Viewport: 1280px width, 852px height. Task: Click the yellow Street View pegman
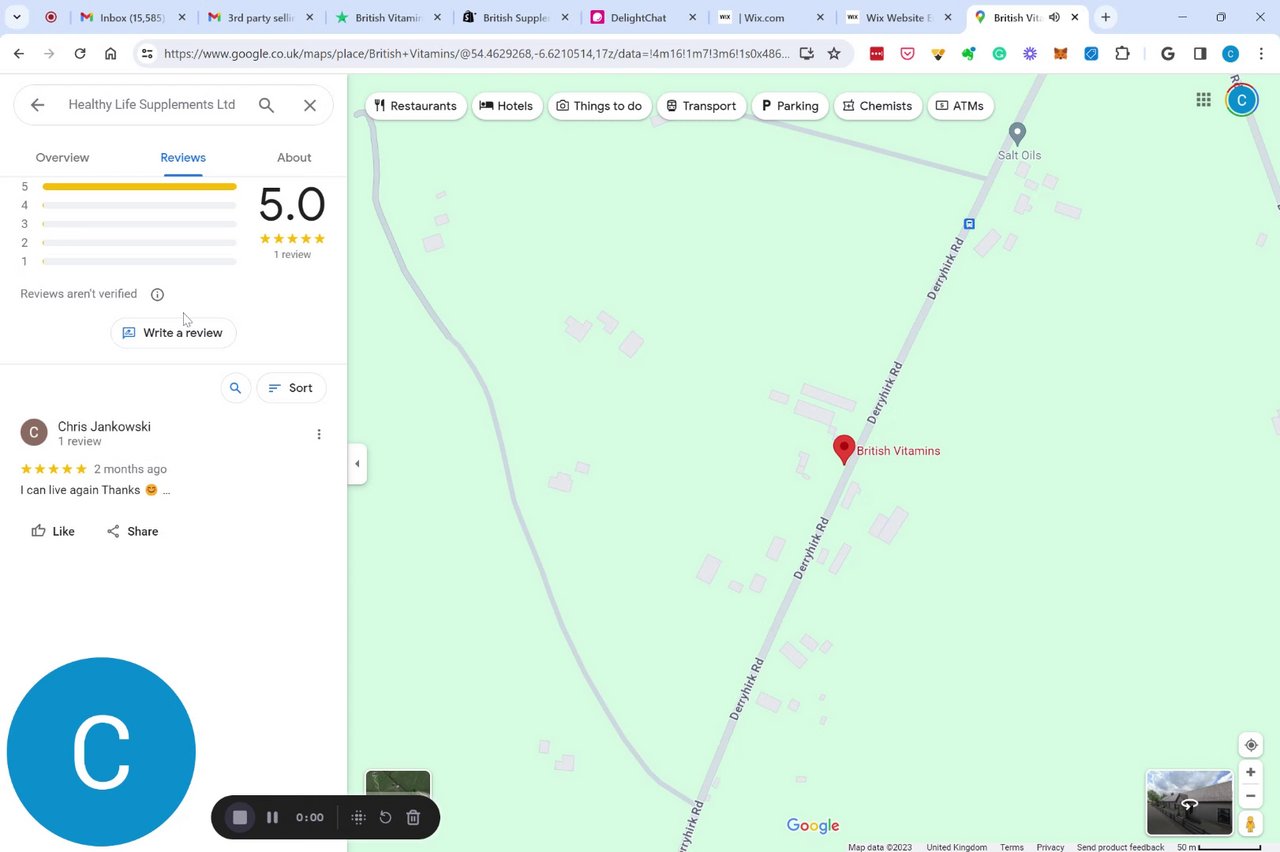pos(1250,824)
